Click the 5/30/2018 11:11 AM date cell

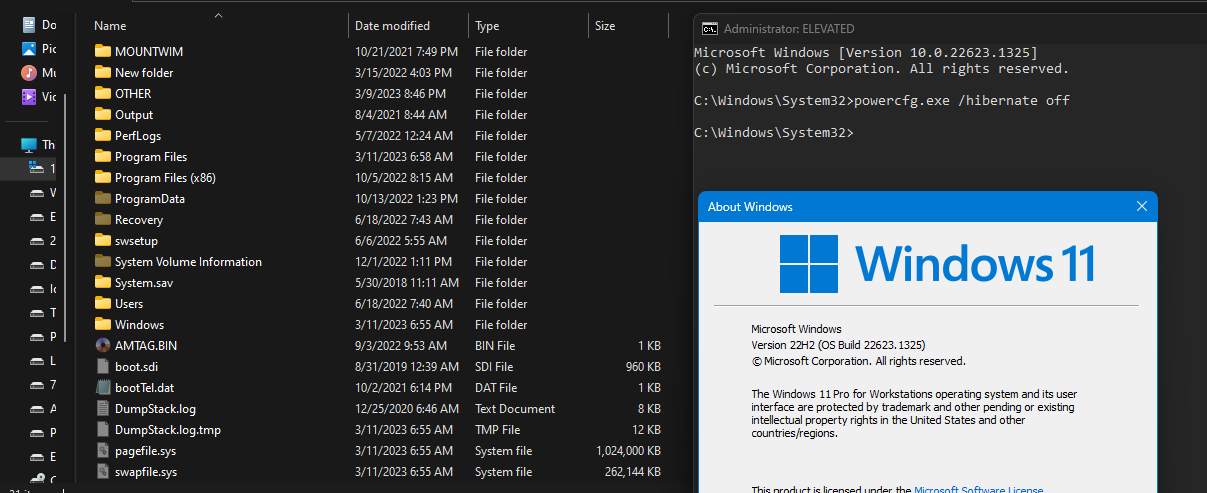tap(405, 282)
